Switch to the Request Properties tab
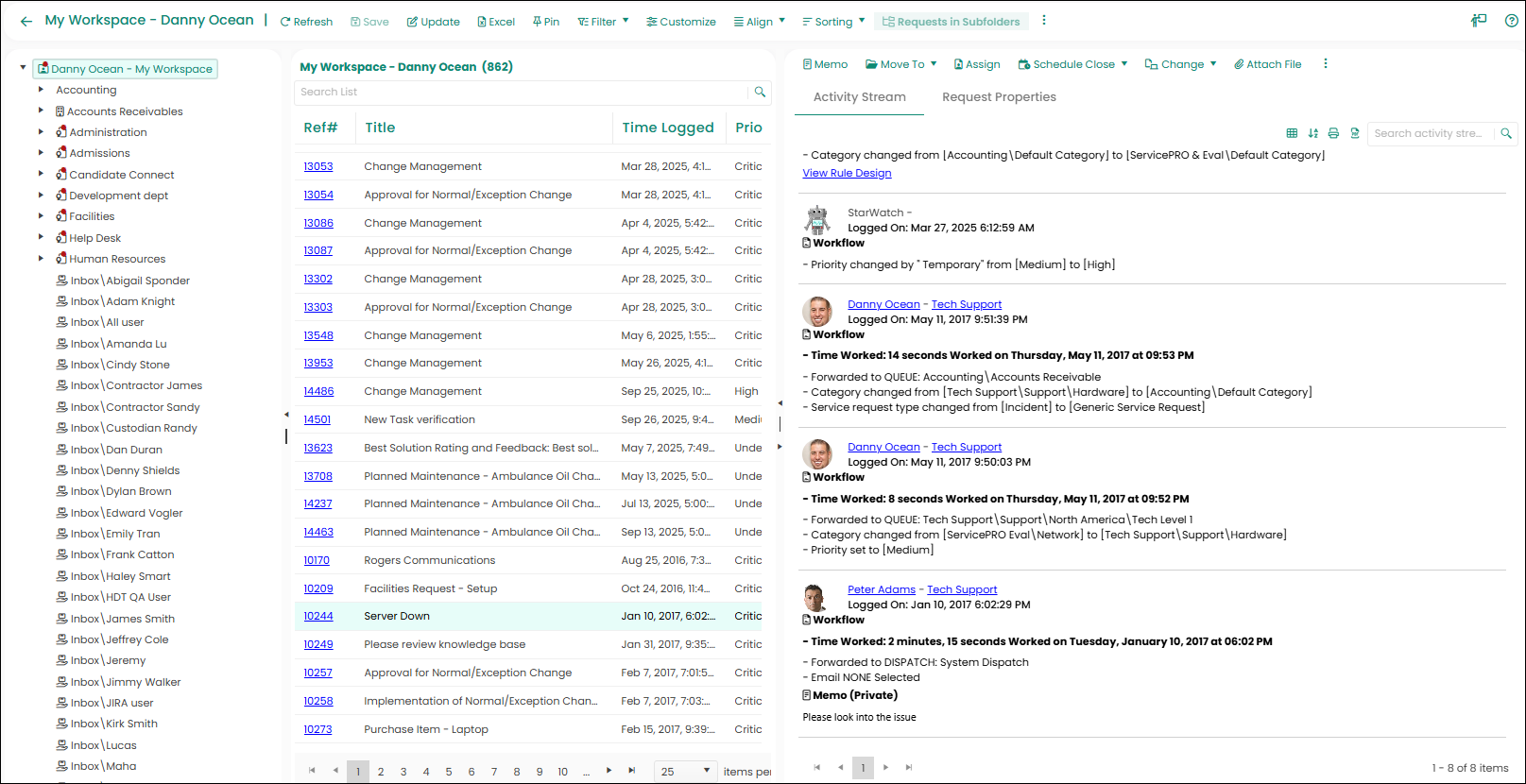1526x784 pixels. tap(999, 97)
